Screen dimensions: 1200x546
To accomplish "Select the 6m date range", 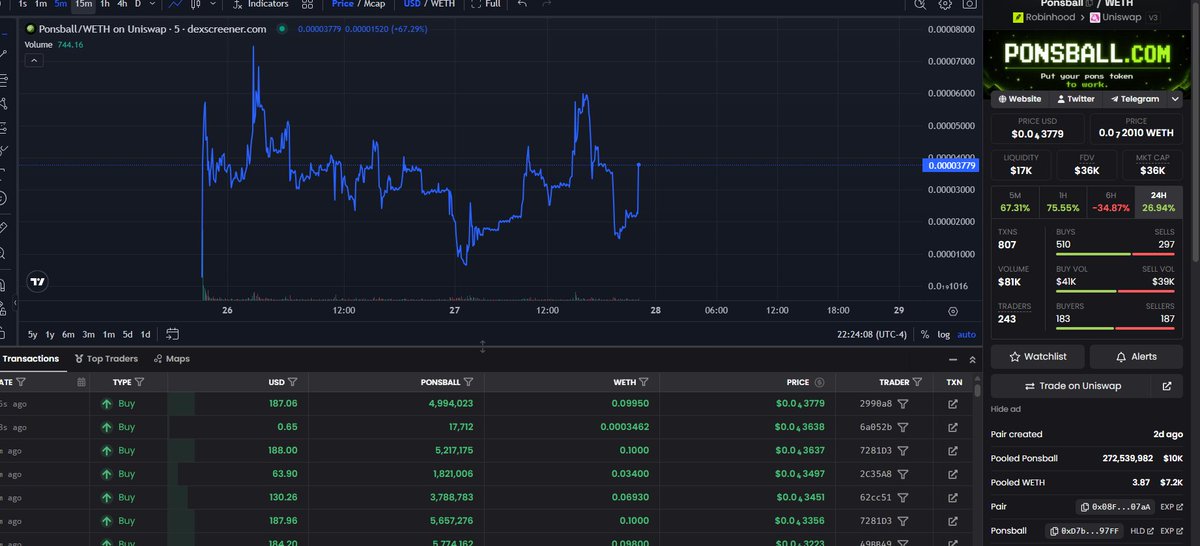I will pyautogui.click(x=68, y=334).
